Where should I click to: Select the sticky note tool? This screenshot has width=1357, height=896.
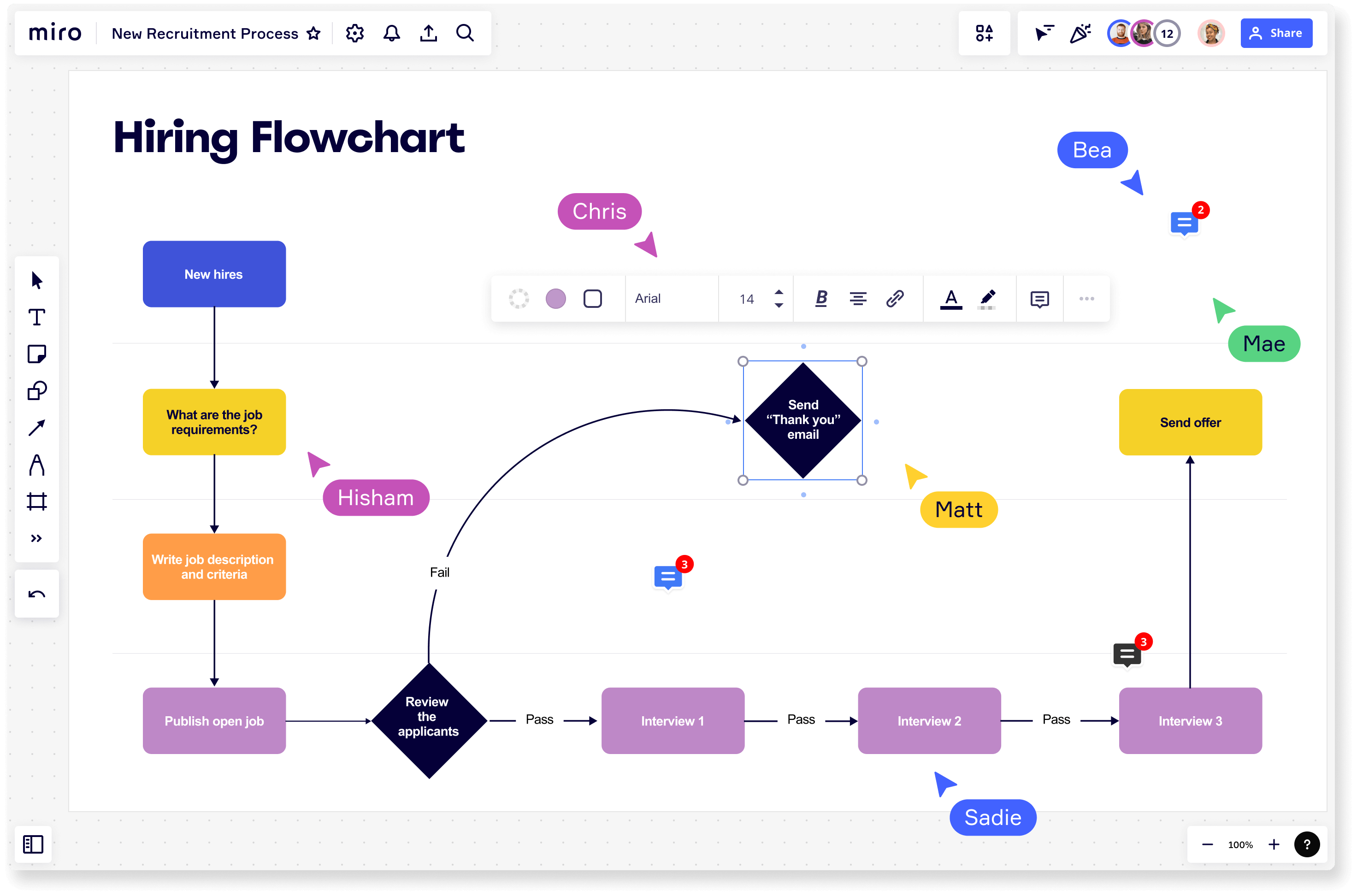click(x=37, y=354)
